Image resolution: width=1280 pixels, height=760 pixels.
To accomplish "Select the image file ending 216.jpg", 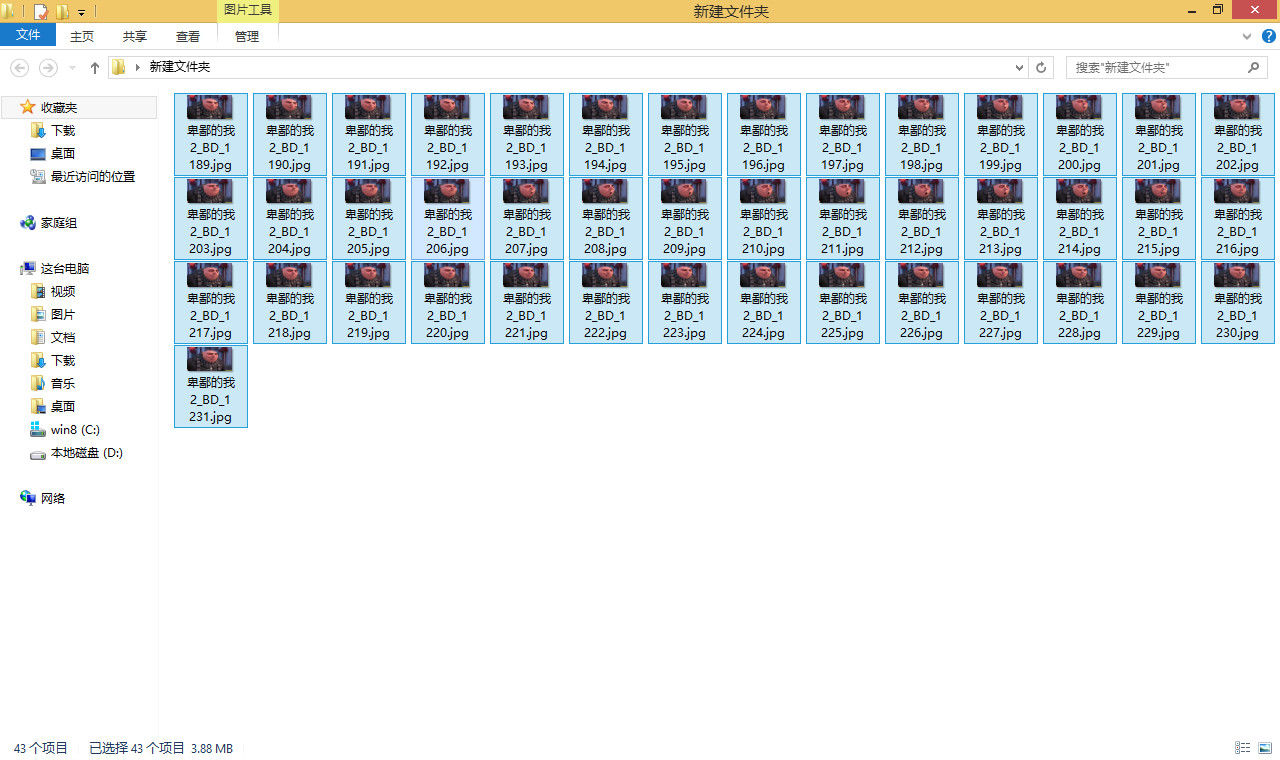I will pos(1238,219).
